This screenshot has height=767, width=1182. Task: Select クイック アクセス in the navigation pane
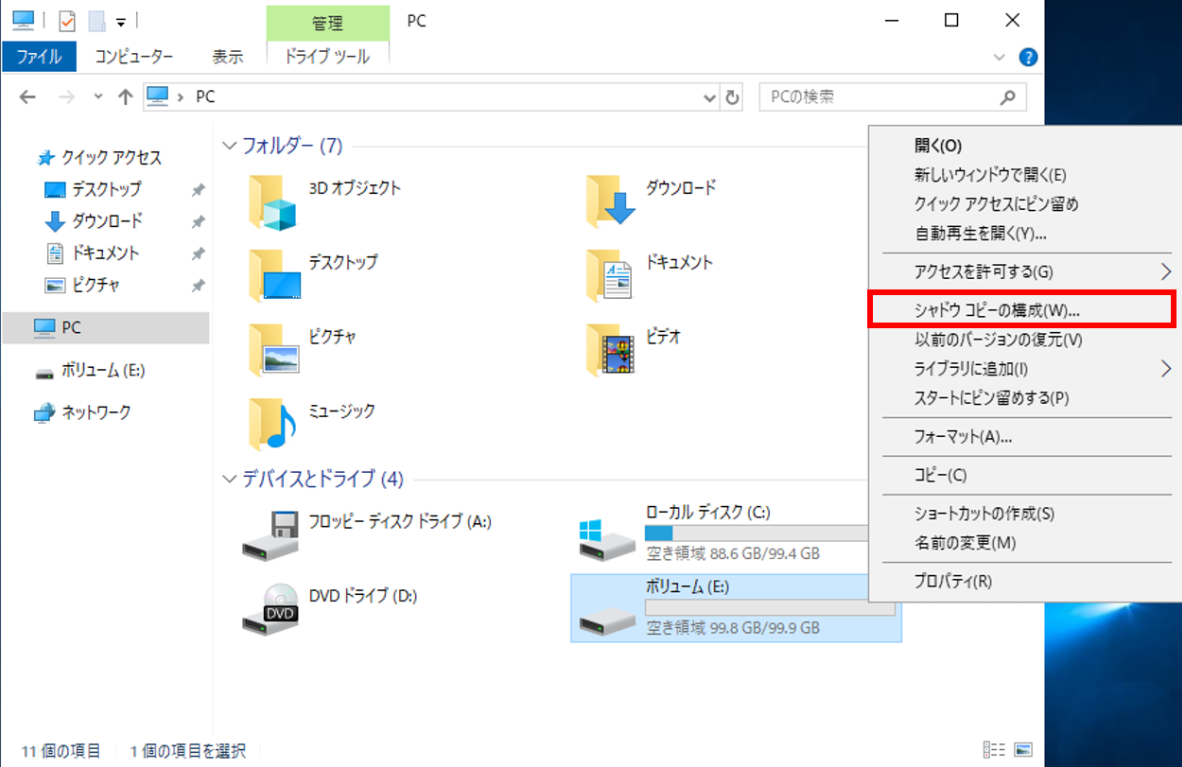(99, 158)
